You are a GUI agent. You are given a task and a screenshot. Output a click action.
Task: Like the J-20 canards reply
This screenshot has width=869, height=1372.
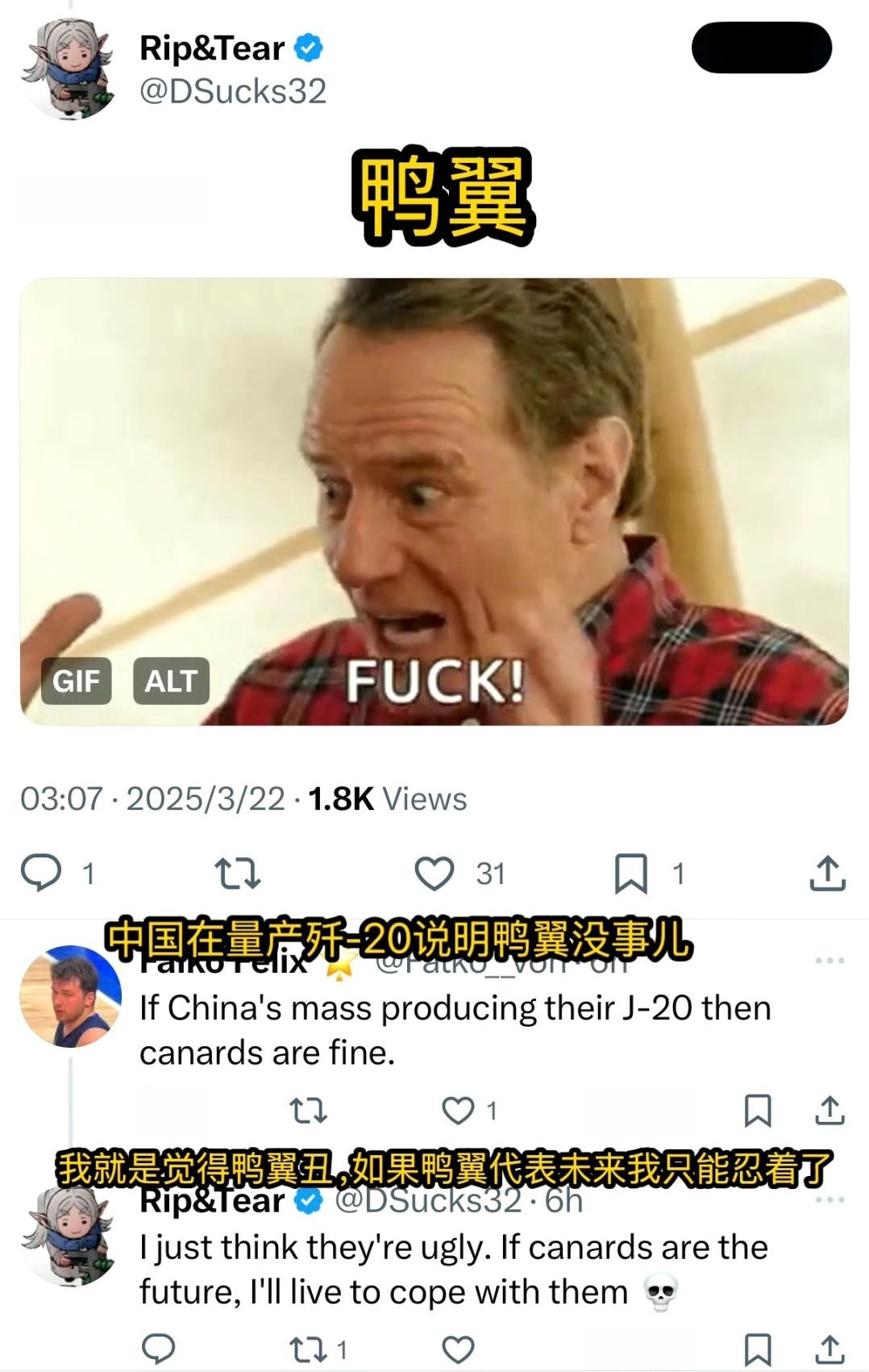(458, 1111)
